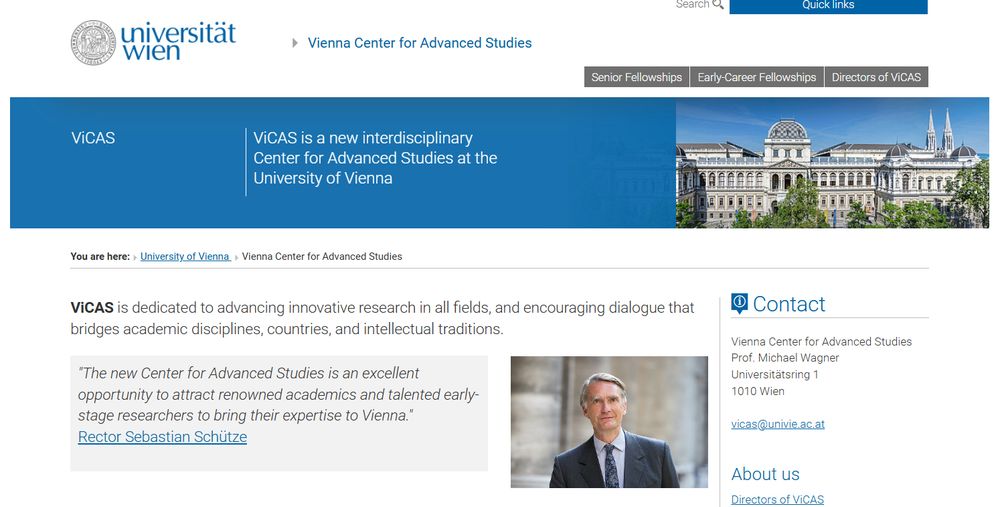The width and height of the screenshot is (1000, 507).
Task: Click the university building banner image
Action: click(x=832, y=163)
